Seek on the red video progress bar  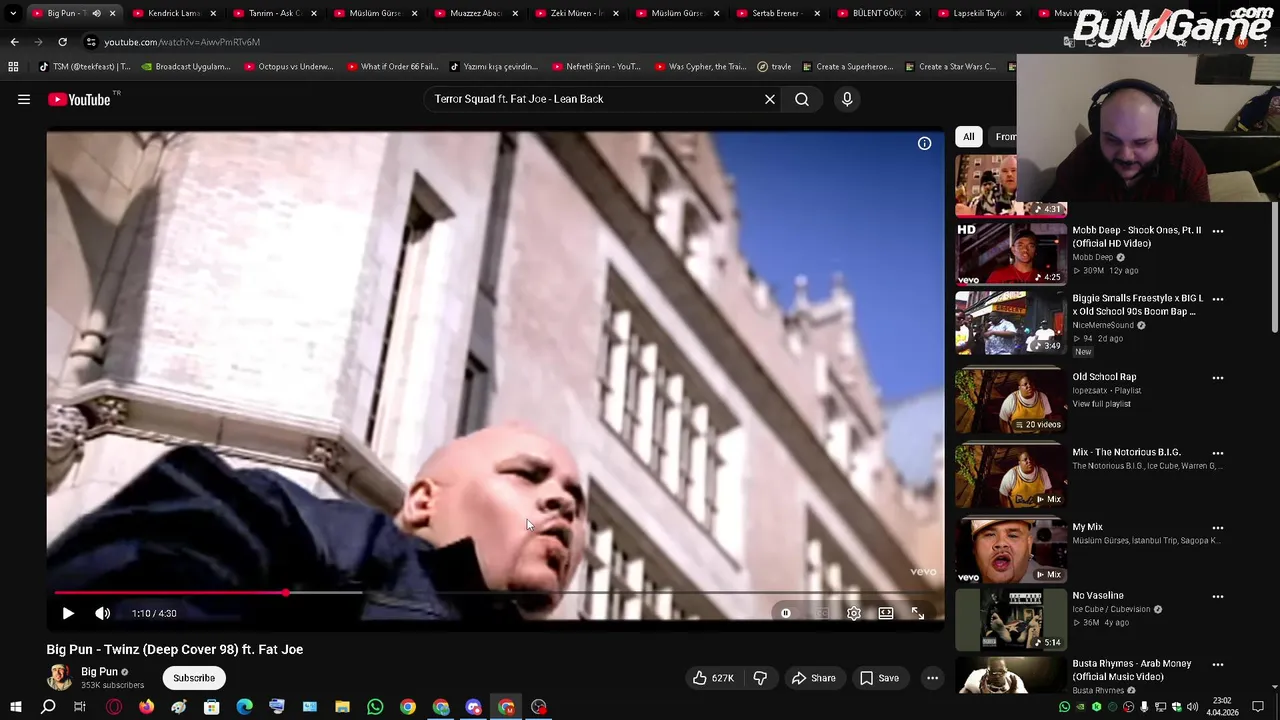click(x=495, y=593)
